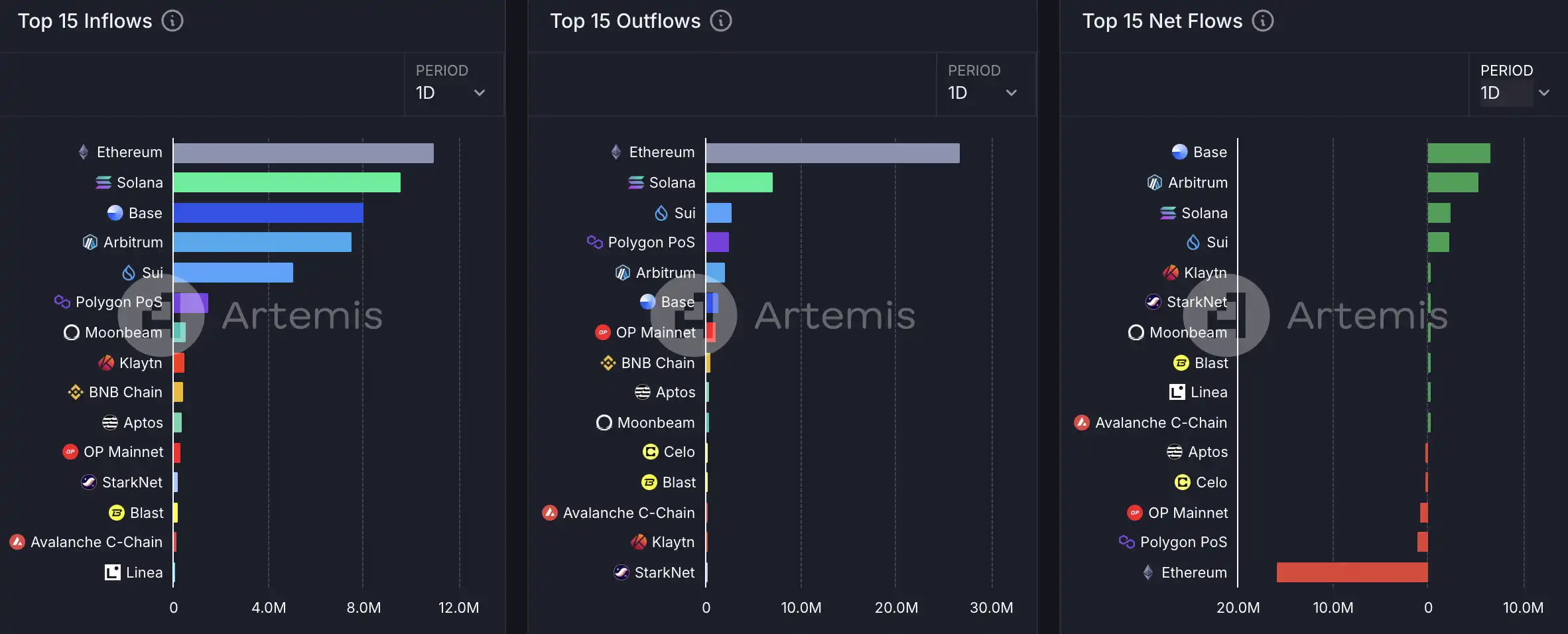This screenshot has height=634, width=1568.
Task: Click the Celo label in the Net Flows chart
Action: pos(1212,482)
